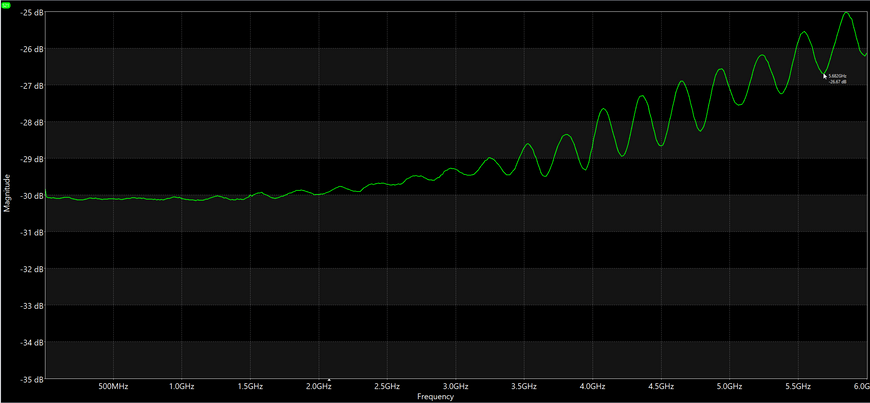870x403 pixels.
Task: Click the cursor readout near 5.68GHz
Action: [x=837, y=79]
